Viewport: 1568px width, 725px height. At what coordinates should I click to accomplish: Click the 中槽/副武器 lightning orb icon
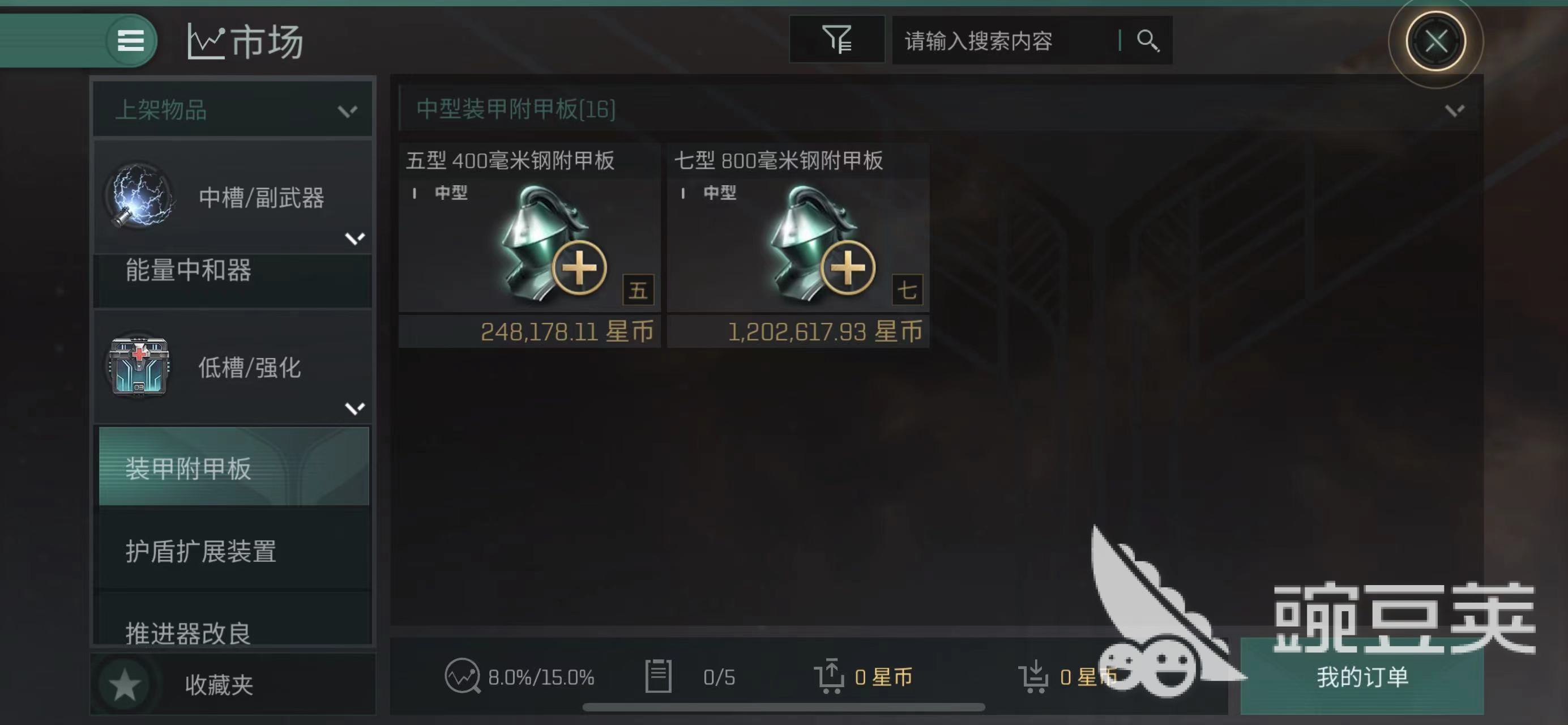pos(140,196)
